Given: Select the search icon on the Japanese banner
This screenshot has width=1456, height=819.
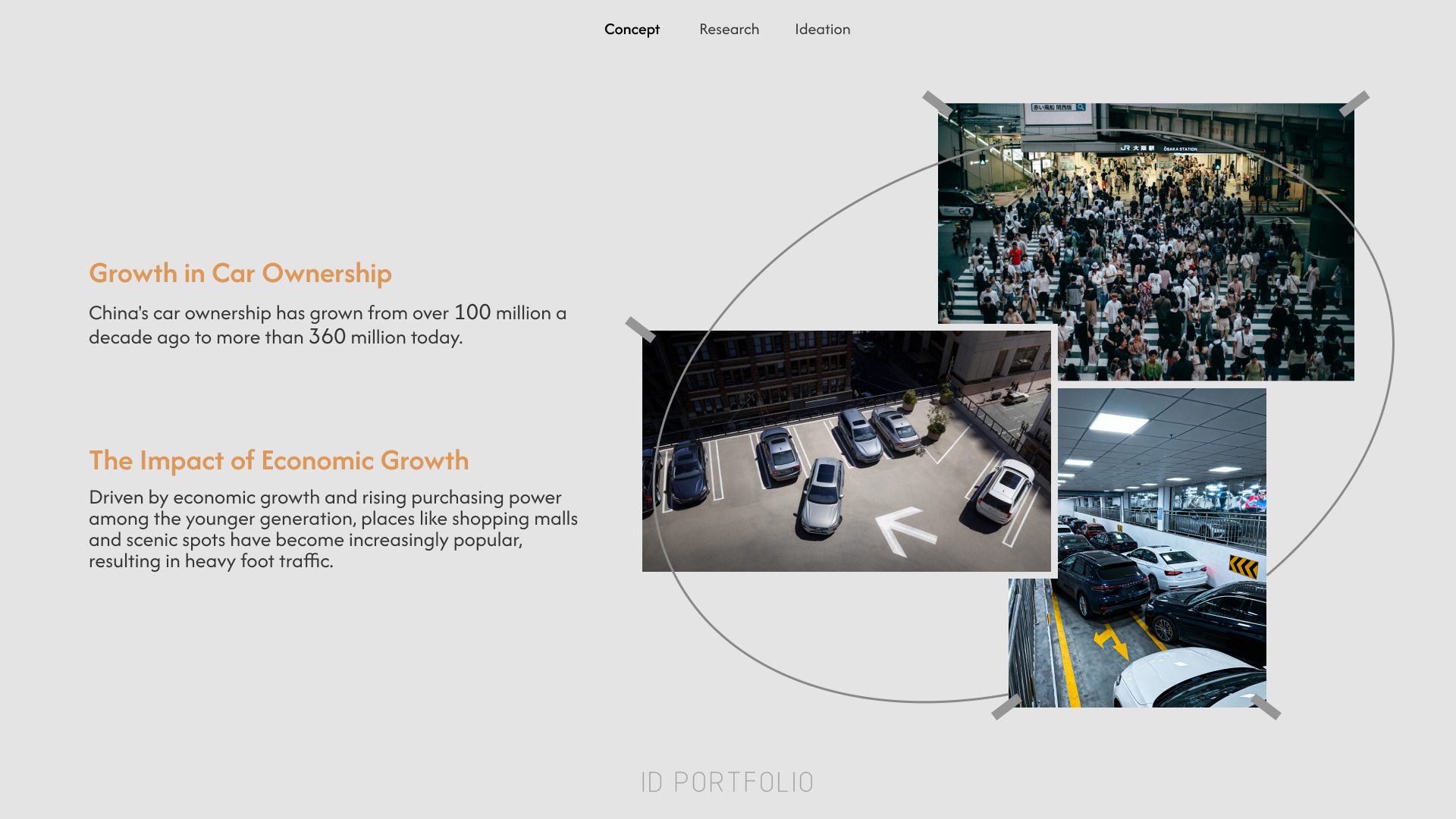Looking at the screenshot, I should coord(1082,108).
